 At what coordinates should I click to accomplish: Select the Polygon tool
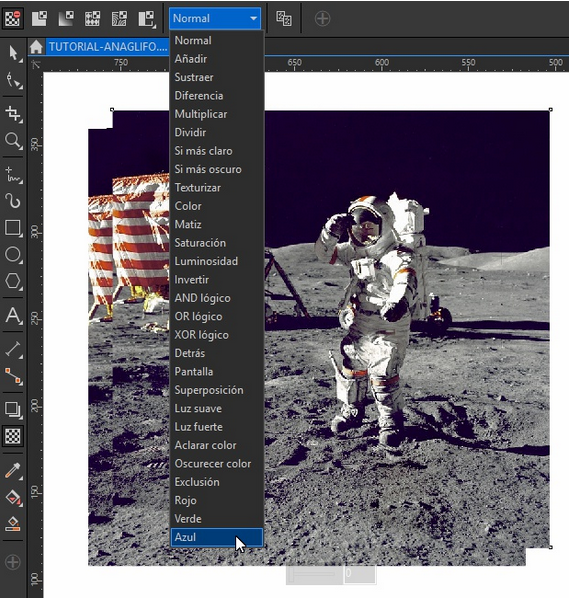tap(13, 281)
